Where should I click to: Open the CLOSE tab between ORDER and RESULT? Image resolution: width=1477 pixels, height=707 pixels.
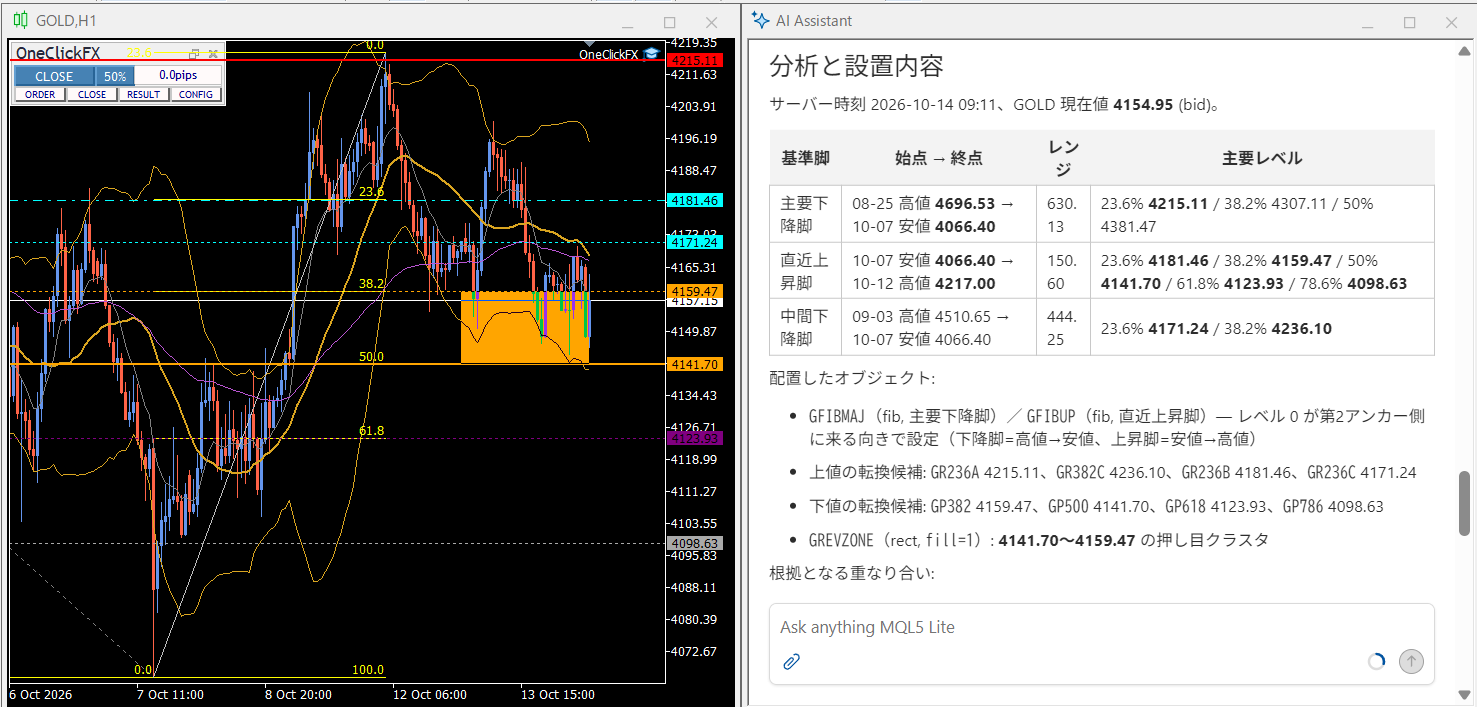[92, 95]
